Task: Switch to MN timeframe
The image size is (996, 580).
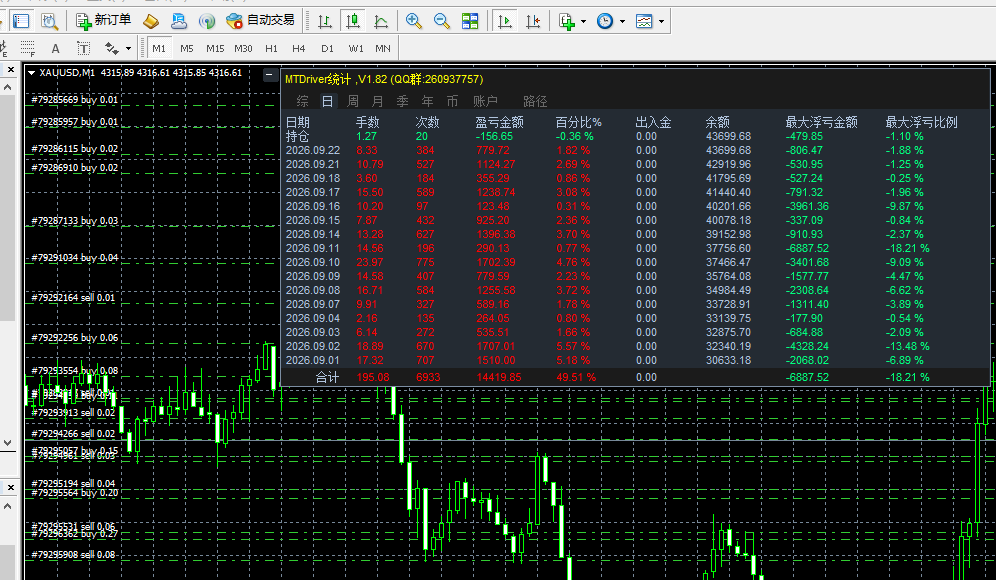Action: [383, 48]
